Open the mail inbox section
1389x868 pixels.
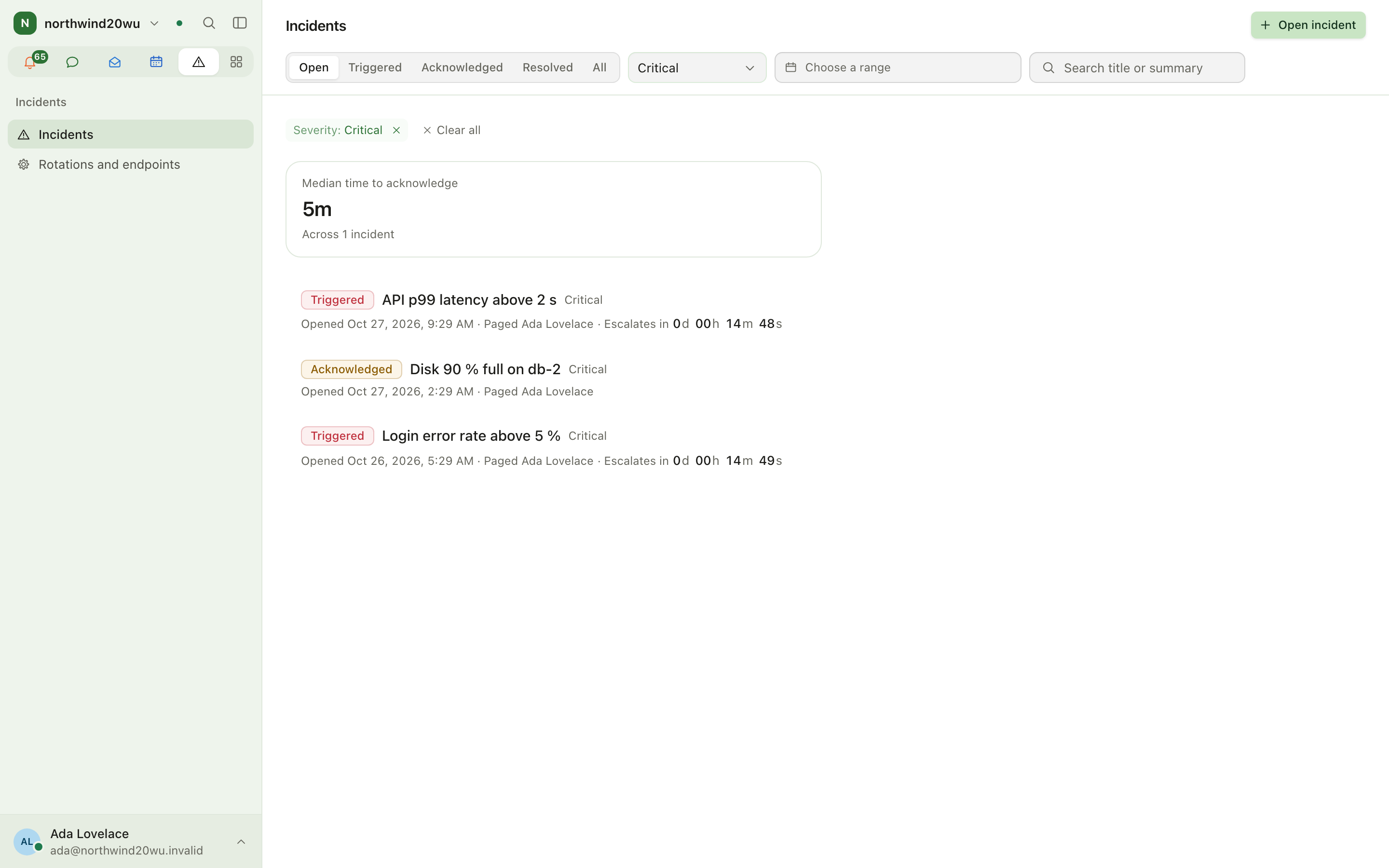(114, 62)
